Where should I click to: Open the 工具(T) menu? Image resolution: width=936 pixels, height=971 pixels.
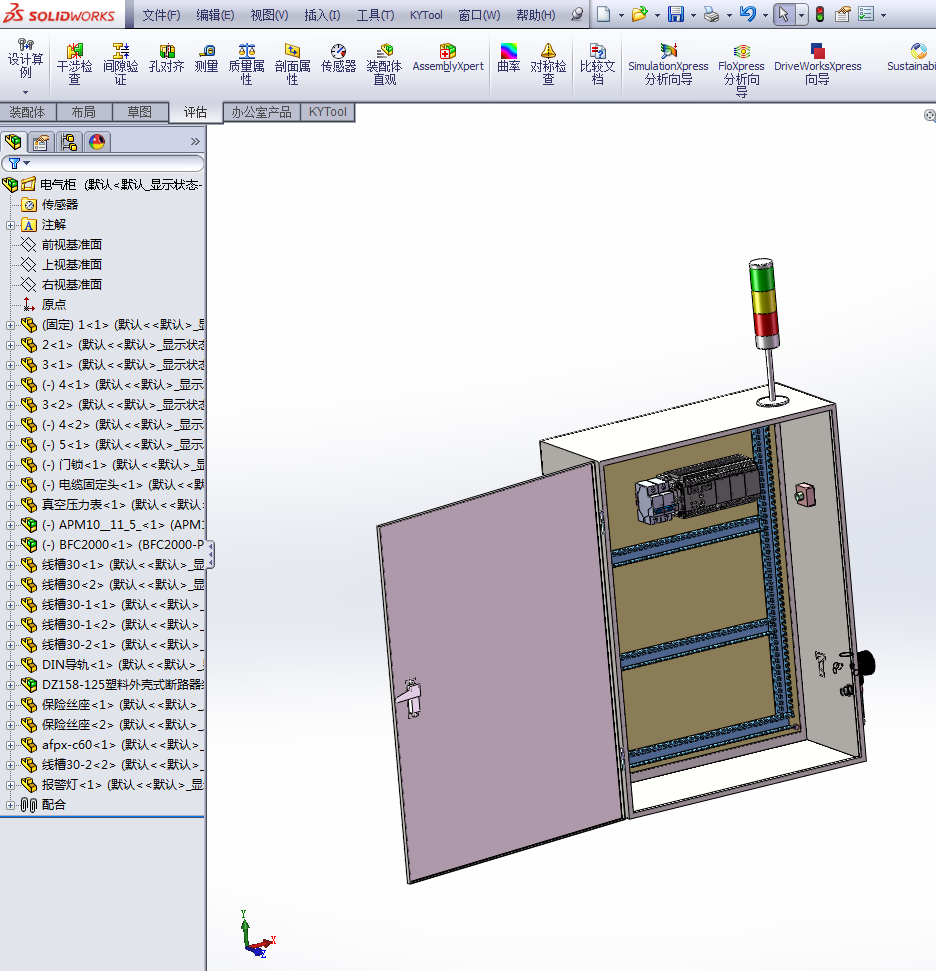point(375,15)
